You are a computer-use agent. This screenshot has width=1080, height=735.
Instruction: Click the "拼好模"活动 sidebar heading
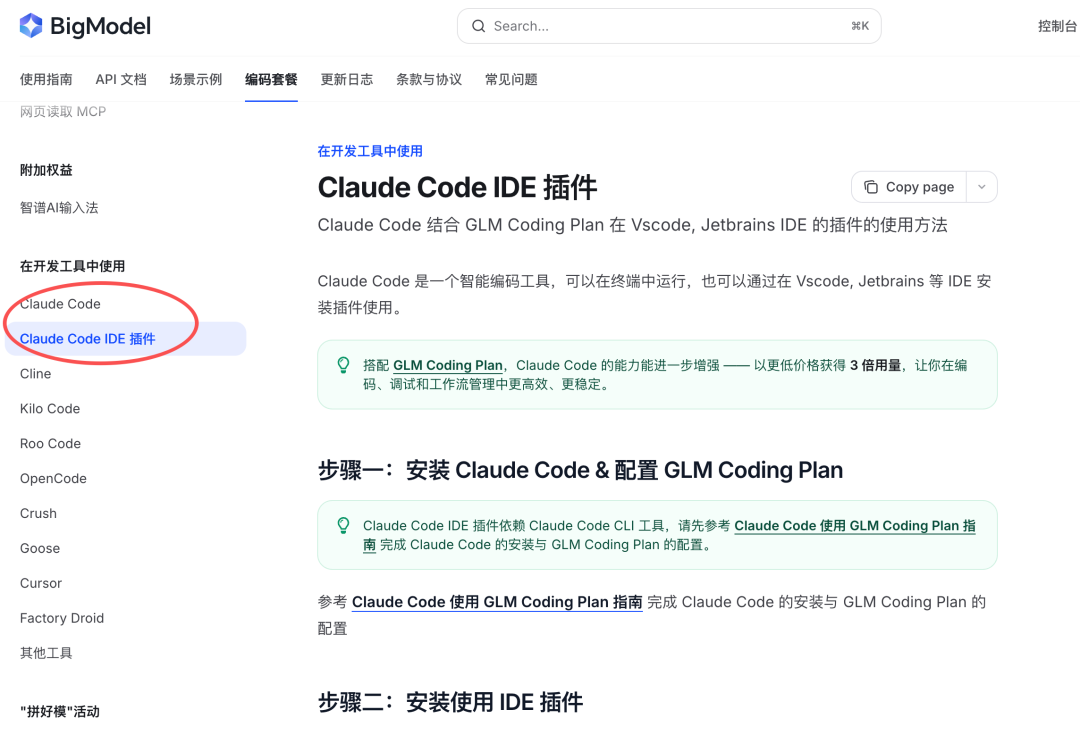click(60, 712)
